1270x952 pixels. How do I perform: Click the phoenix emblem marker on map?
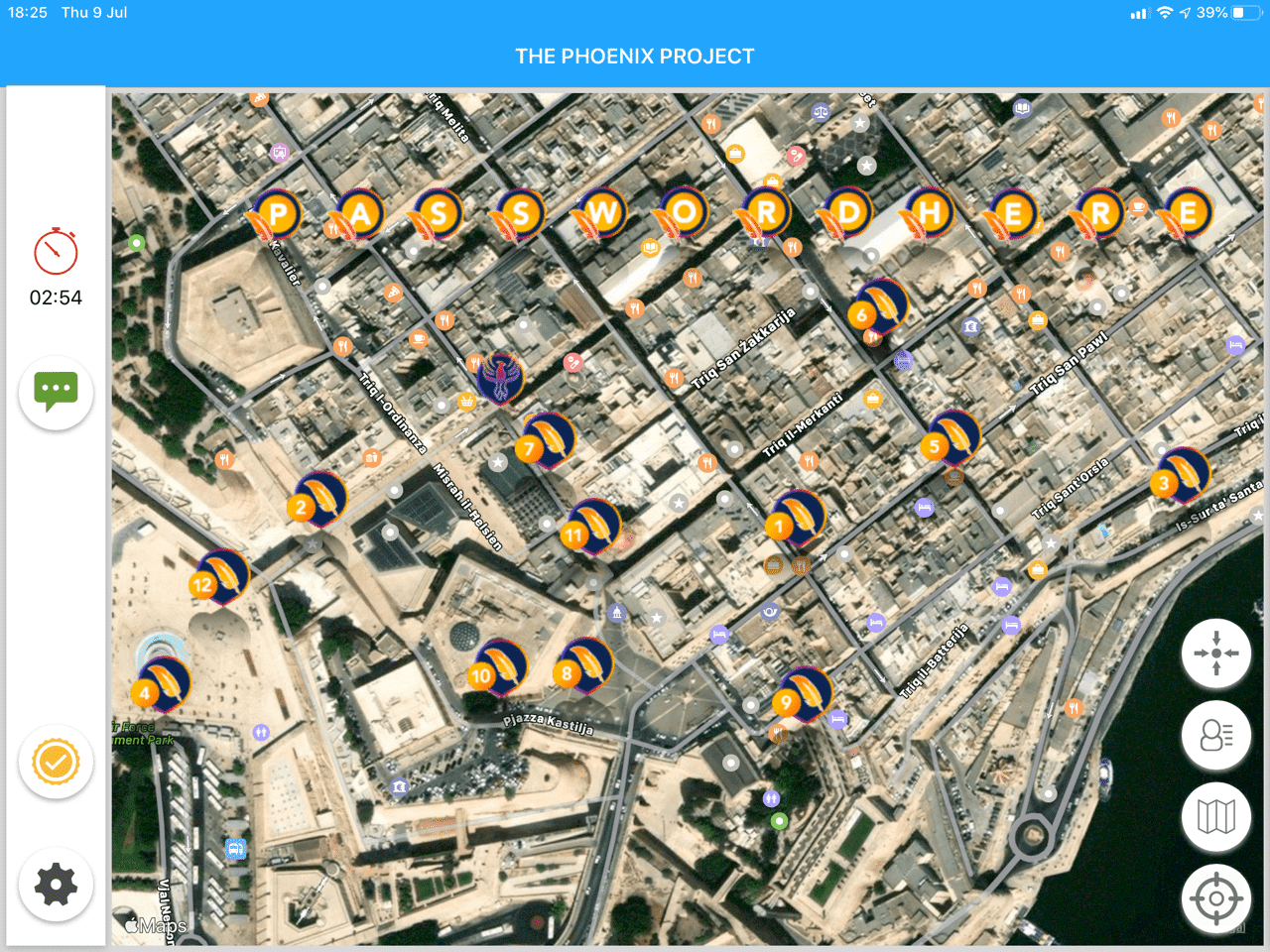500,379
